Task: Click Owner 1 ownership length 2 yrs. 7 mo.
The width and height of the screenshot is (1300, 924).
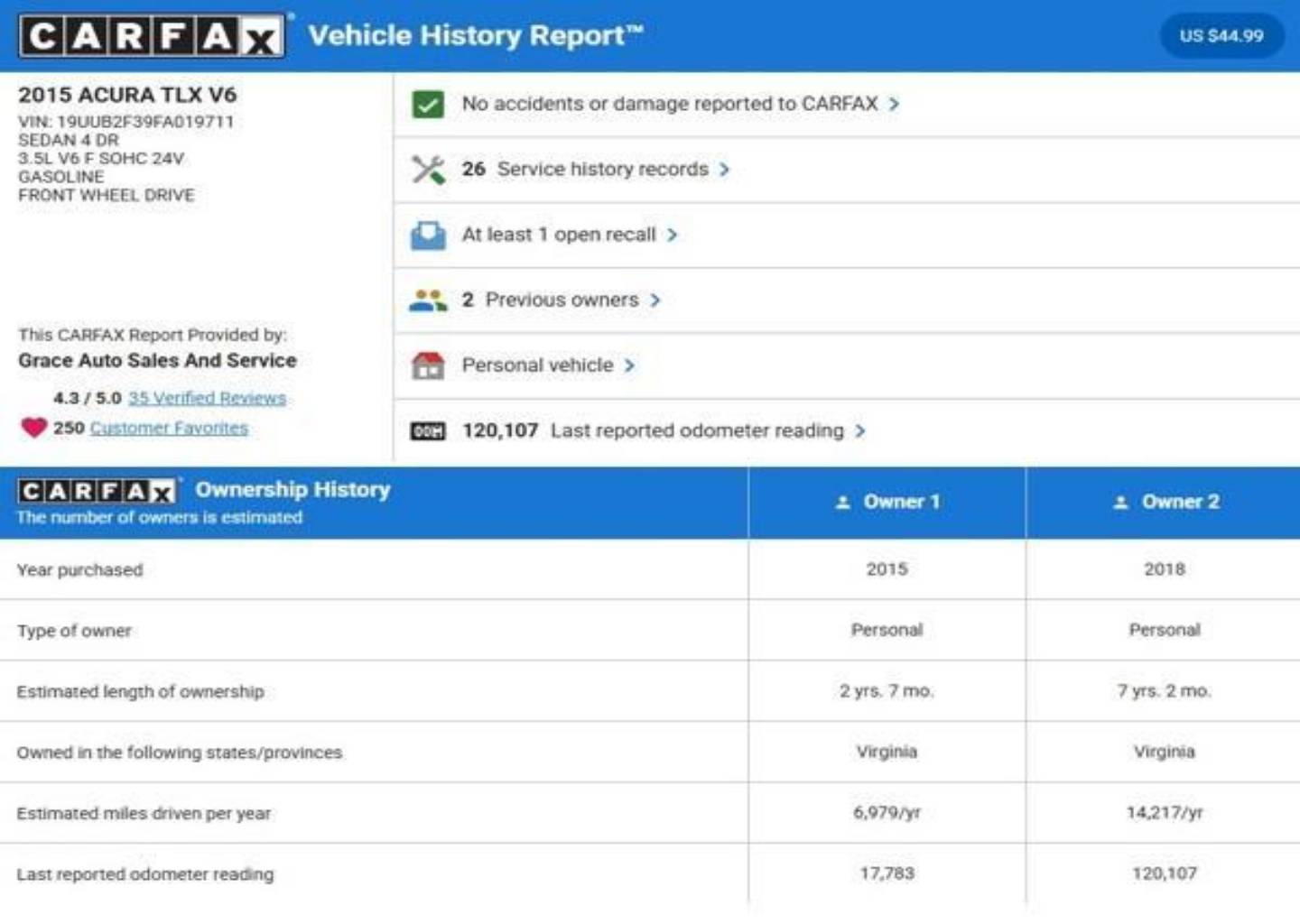Action: point(887,691)
